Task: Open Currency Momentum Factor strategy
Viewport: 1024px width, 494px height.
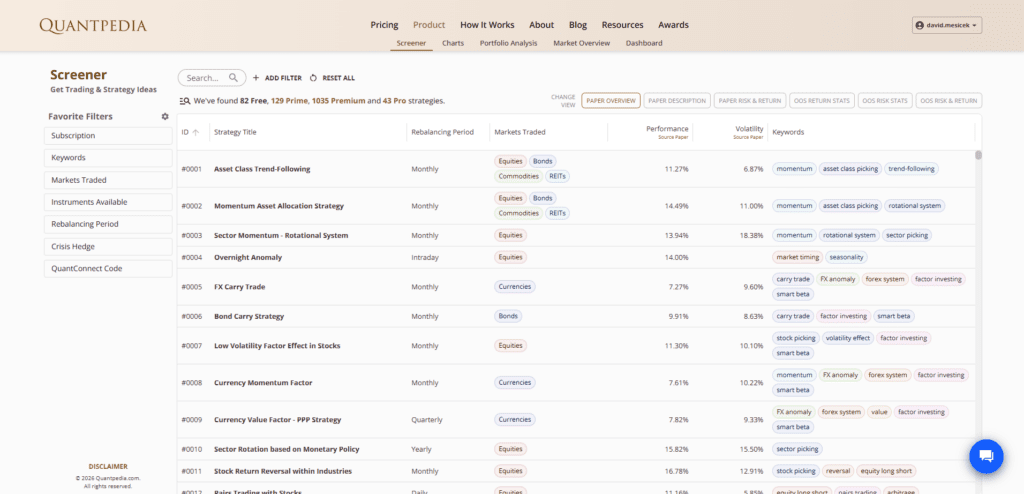Action: click(263, 382)
